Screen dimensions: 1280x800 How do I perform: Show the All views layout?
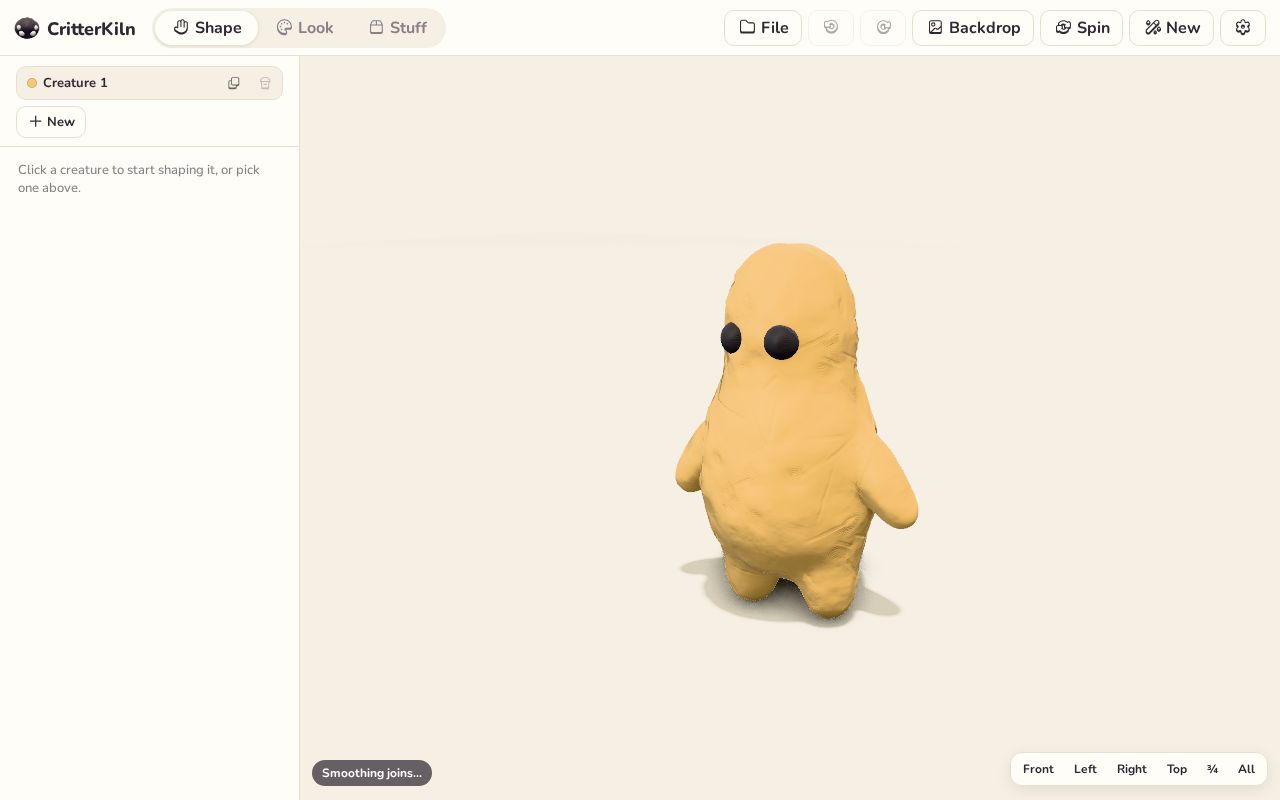click(1246, 769)
